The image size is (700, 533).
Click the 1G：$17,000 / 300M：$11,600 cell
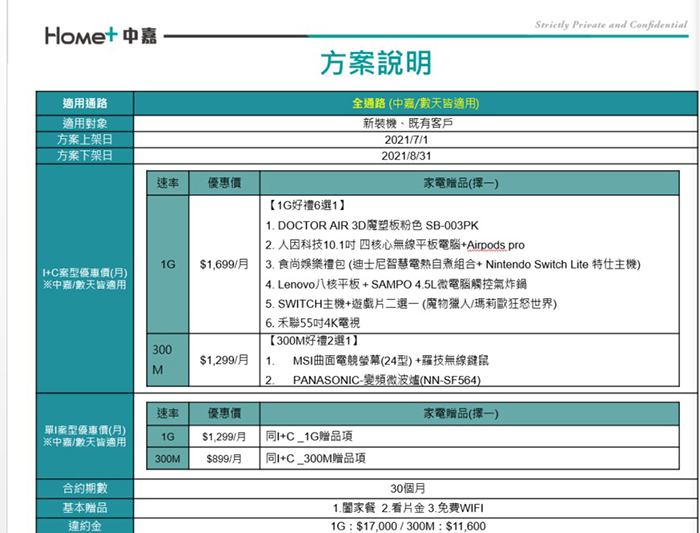tap(415, 526)
